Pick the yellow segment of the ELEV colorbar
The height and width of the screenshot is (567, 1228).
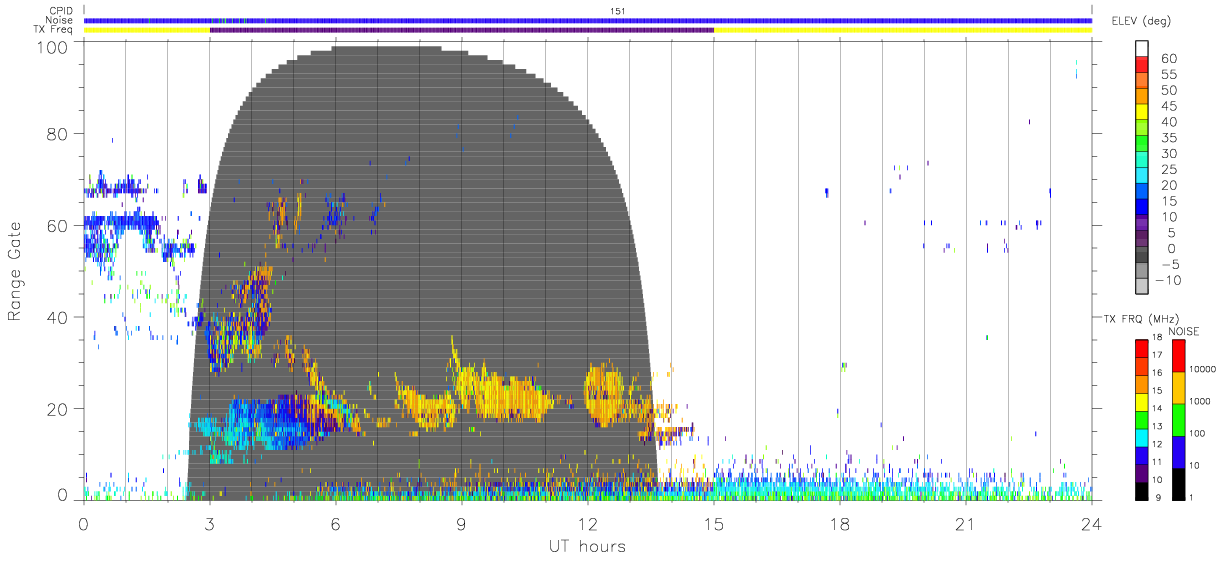(1144, 114)
